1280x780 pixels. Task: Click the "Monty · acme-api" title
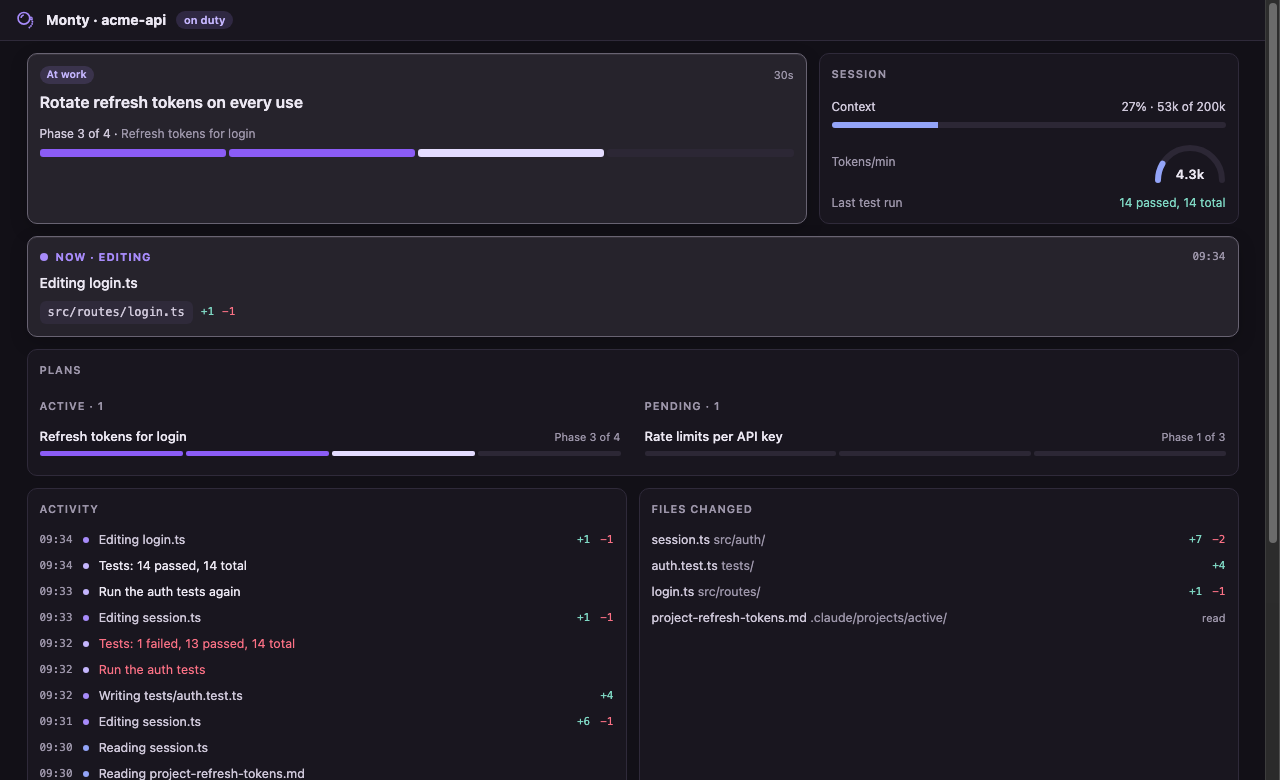[106, 20]
